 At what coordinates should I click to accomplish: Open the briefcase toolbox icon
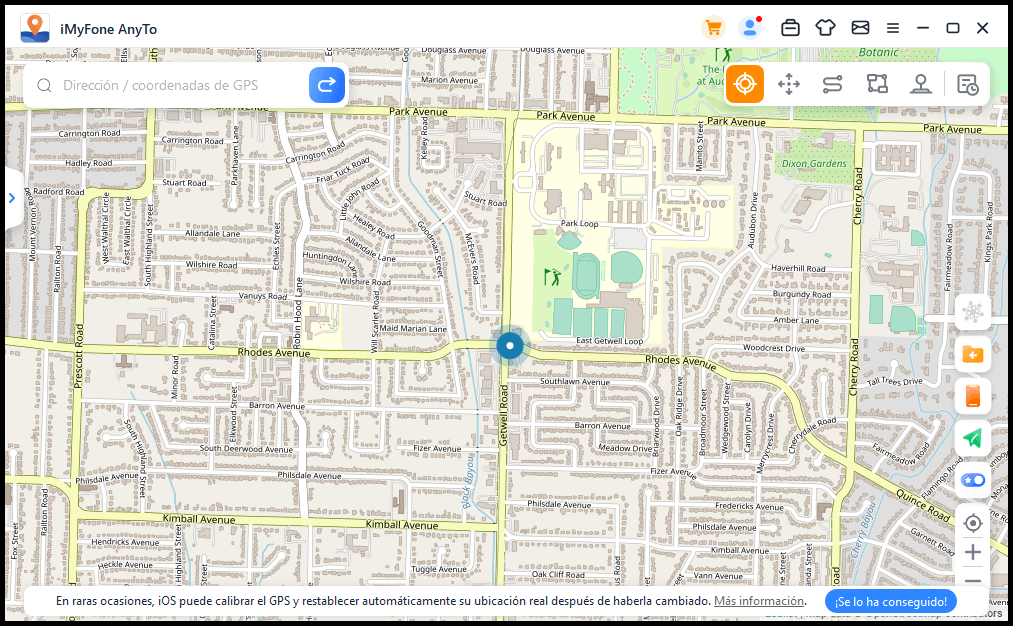[790, 28]
